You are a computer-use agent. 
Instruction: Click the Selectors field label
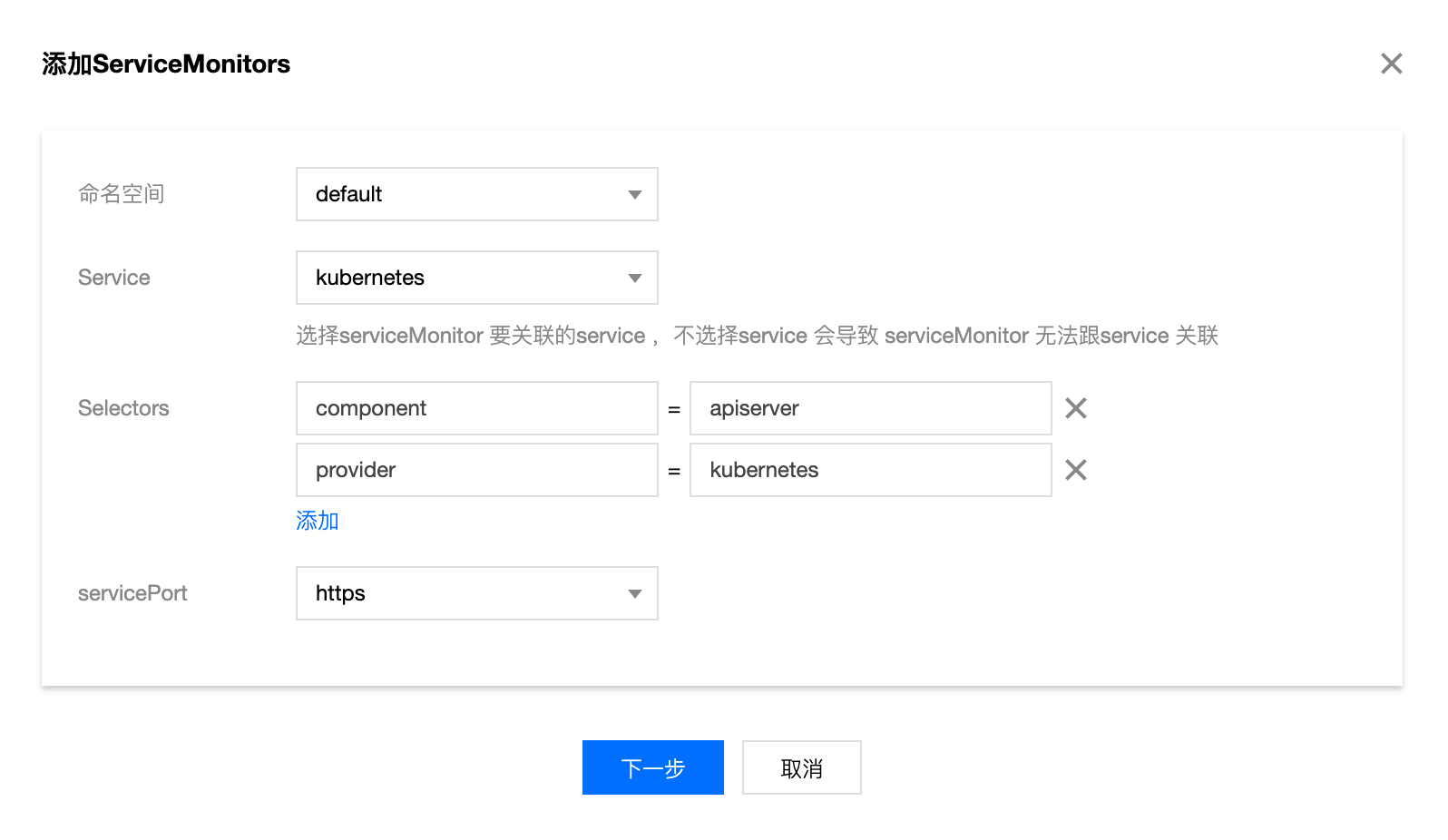[123, 408]
